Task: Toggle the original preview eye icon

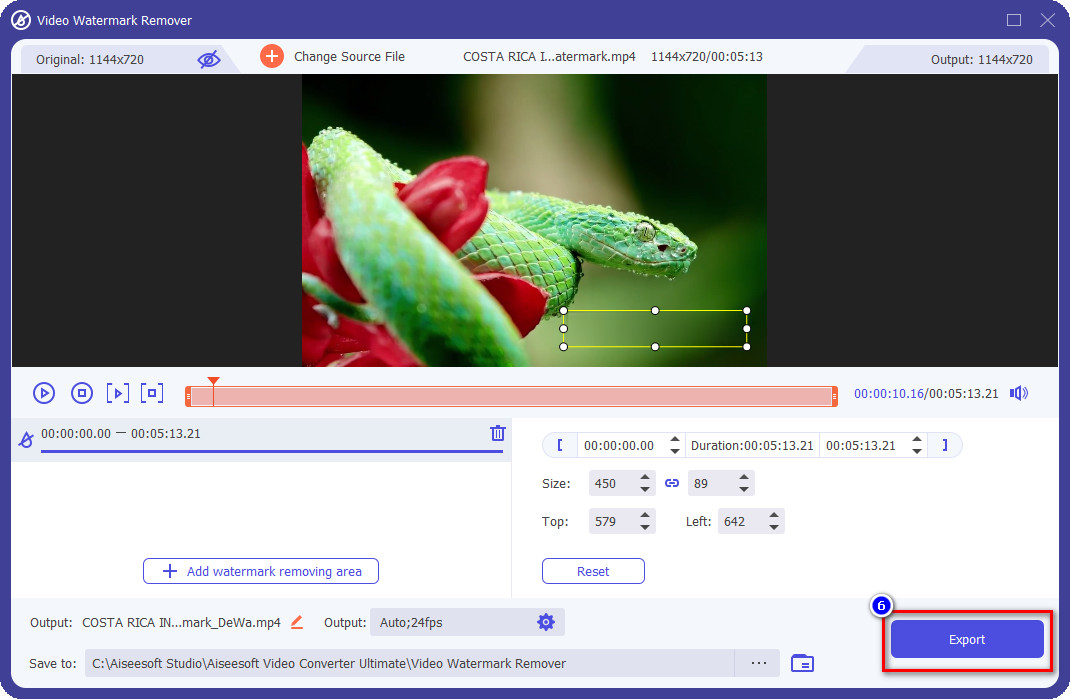Action: [208, 59]
